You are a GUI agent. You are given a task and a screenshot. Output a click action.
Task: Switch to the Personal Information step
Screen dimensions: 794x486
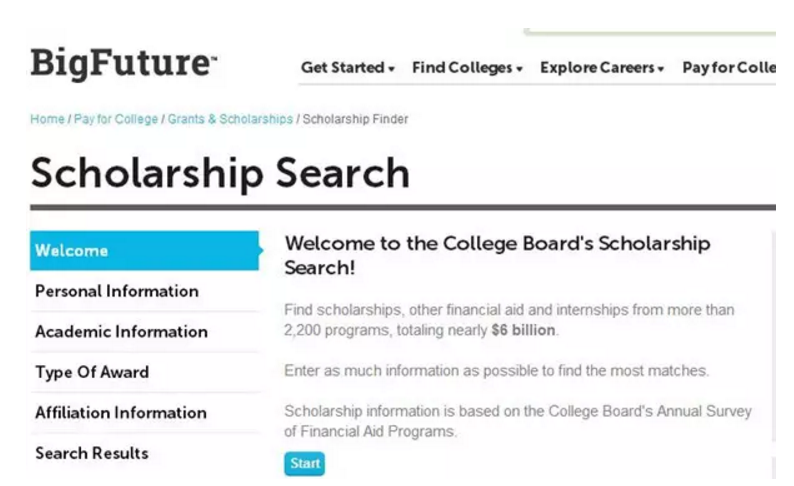click(117, 291)
